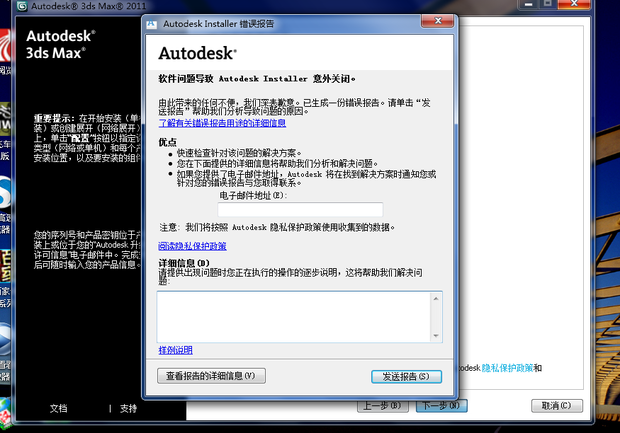Open the read privacy policy (阅读隐私保护政策) link
Screen dimensions: 620x433
(x=192, y=246)
